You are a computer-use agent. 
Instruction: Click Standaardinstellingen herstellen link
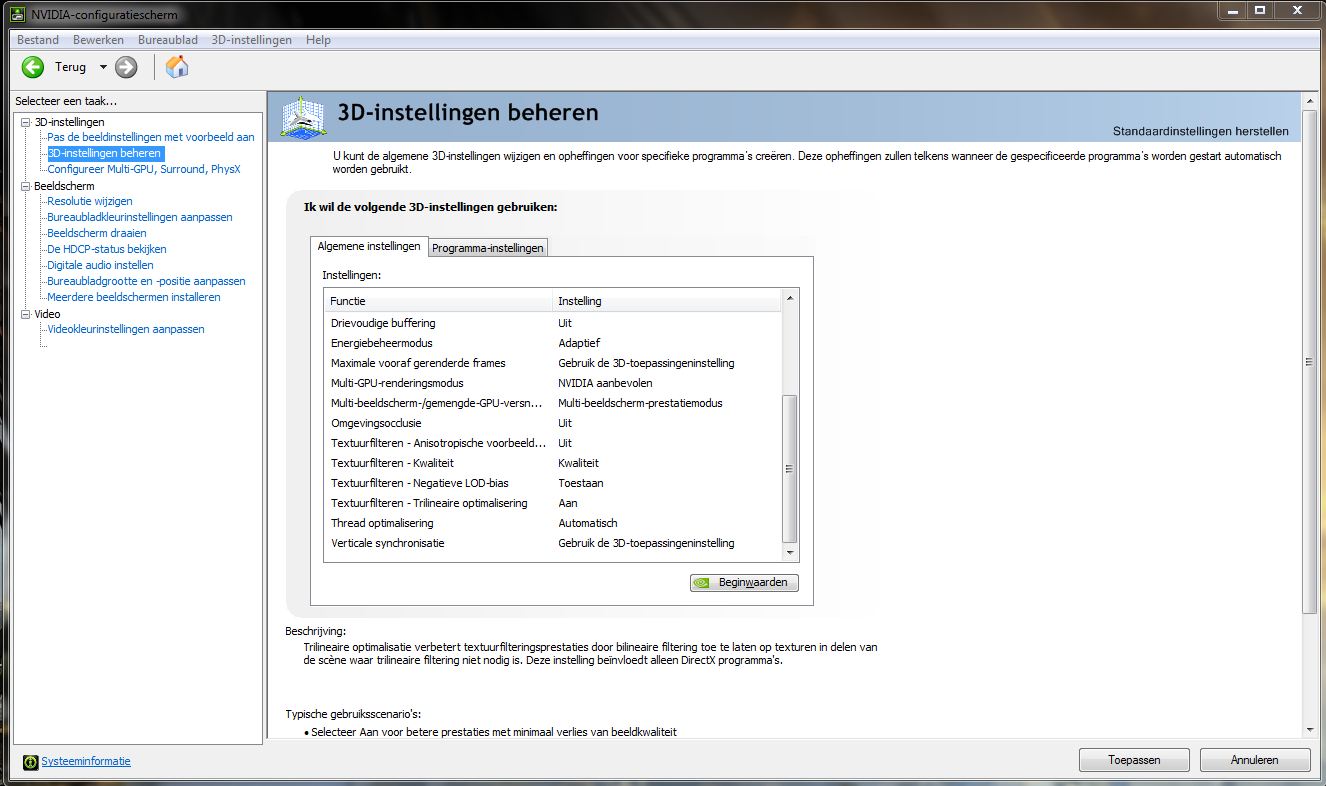pos(1201,131)
